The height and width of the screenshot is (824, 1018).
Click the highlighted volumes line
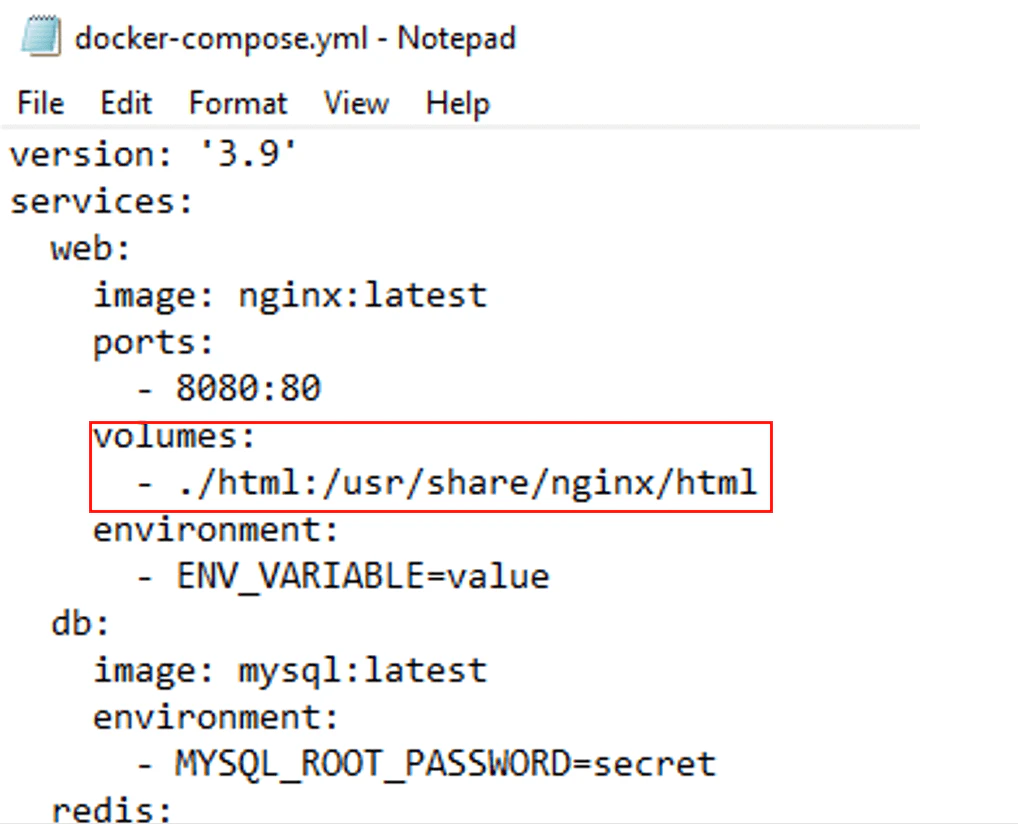[x=173, y=435]
